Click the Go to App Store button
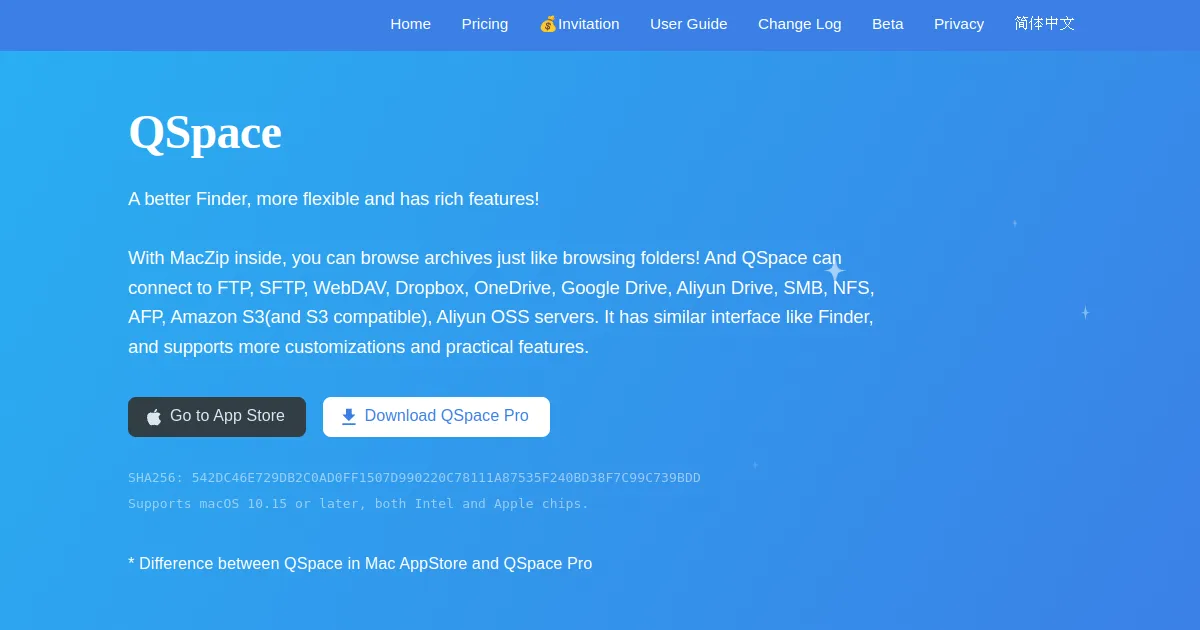This screenshot has width=1200, height=630. click(217, 417)
